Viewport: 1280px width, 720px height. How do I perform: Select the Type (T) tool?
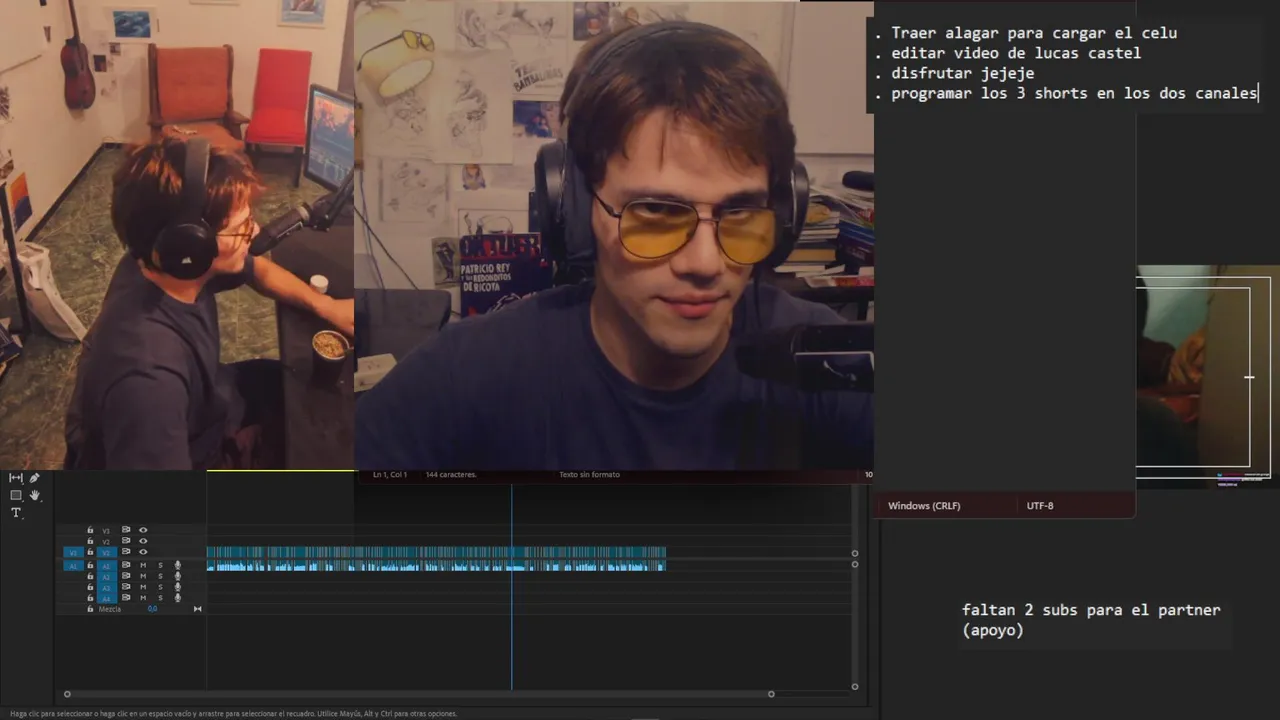pos(16,512)
